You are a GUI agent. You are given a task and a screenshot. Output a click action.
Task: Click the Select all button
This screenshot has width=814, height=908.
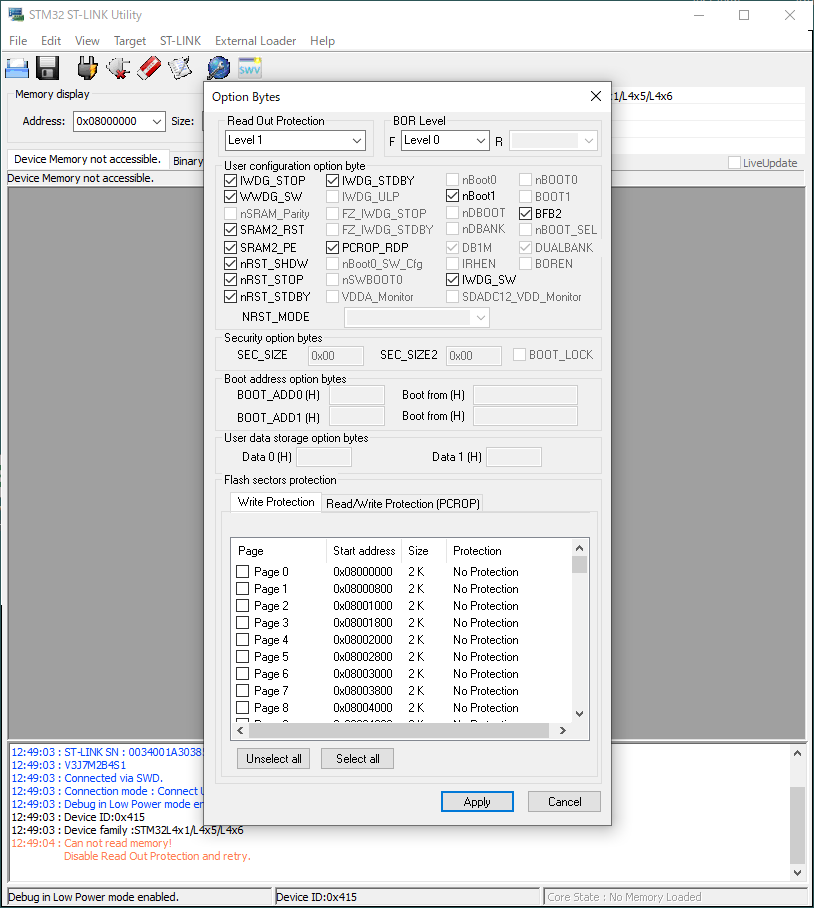tap(358, 759)
